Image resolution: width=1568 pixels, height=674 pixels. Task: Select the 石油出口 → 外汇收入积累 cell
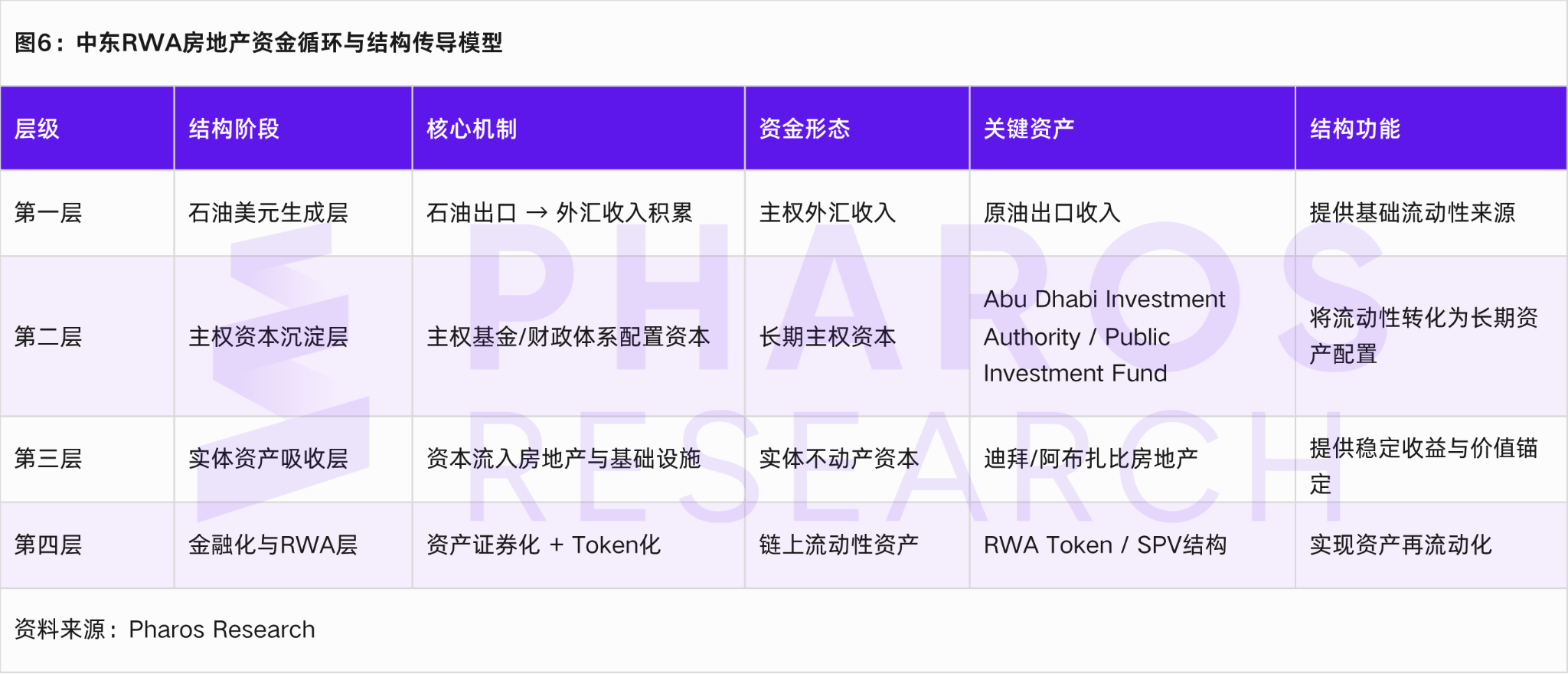559,212
